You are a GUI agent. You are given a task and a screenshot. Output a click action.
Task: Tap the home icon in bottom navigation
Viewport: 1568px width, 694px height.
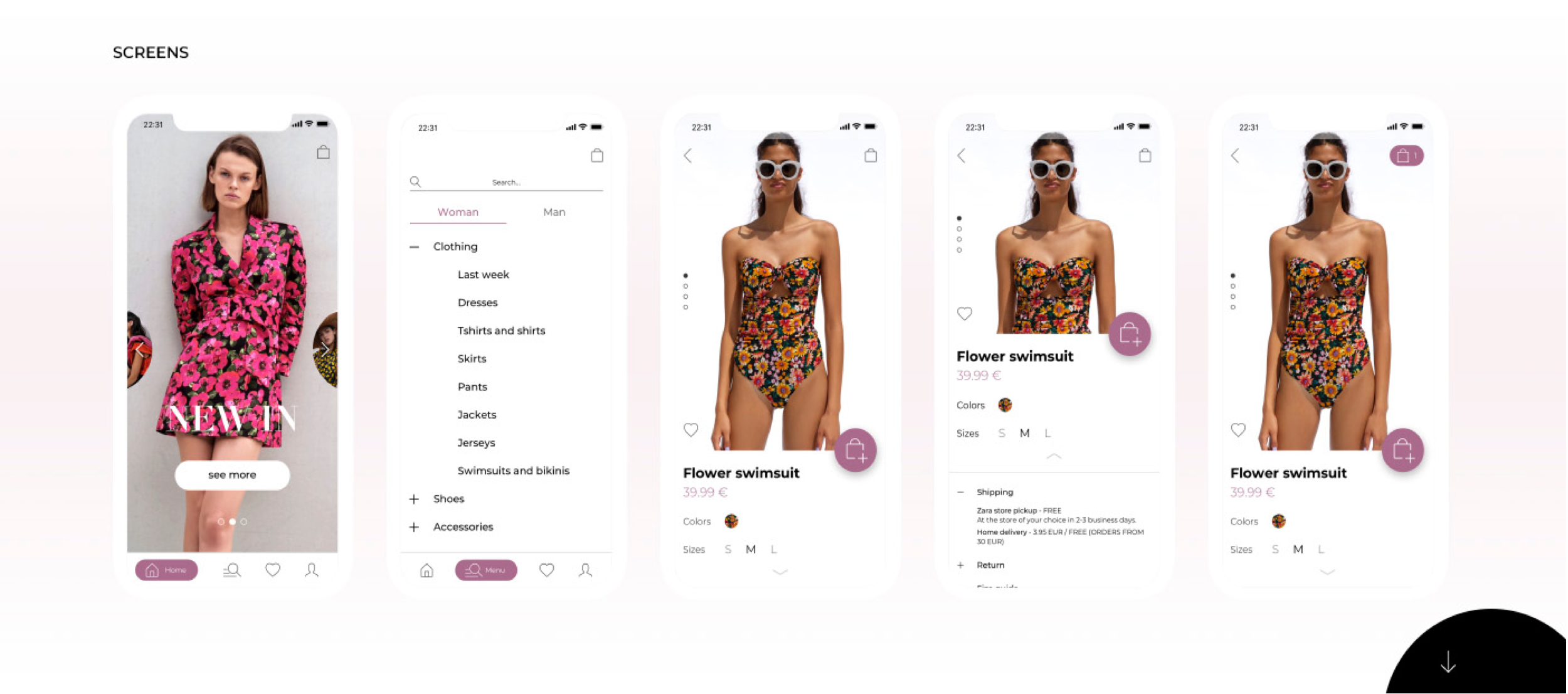click(167, 569)
